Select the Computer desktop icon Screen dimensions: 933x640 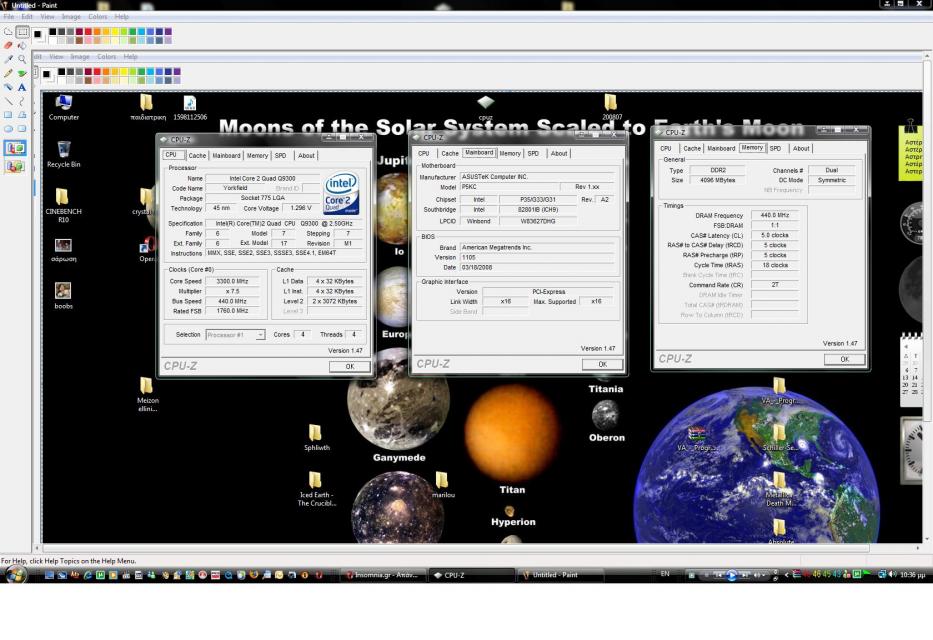pos(64,108)
